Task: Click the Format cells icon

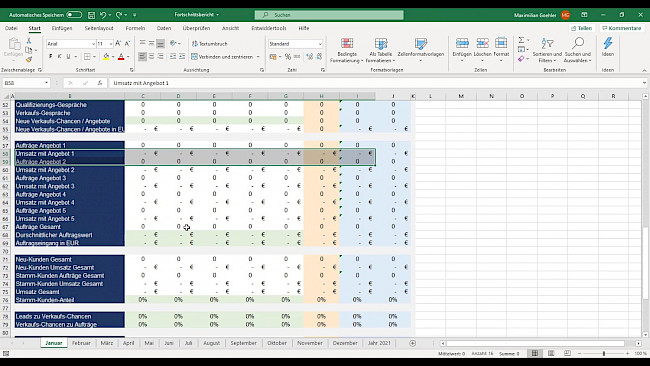Action: (501, 43)
